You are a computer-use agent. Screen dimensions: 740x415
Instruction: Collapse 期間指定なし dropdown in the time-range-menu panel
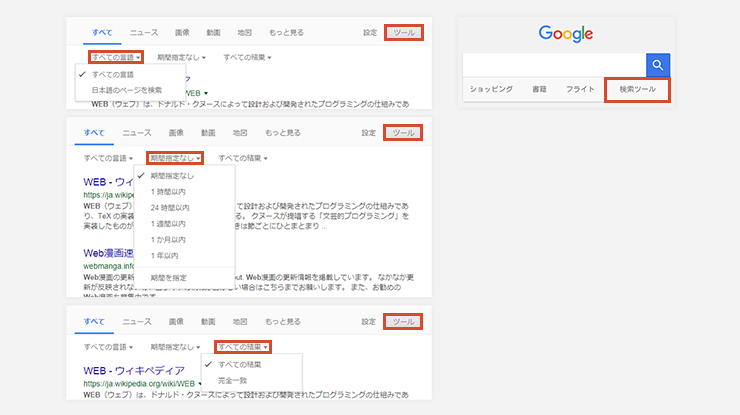click(175, 158)
